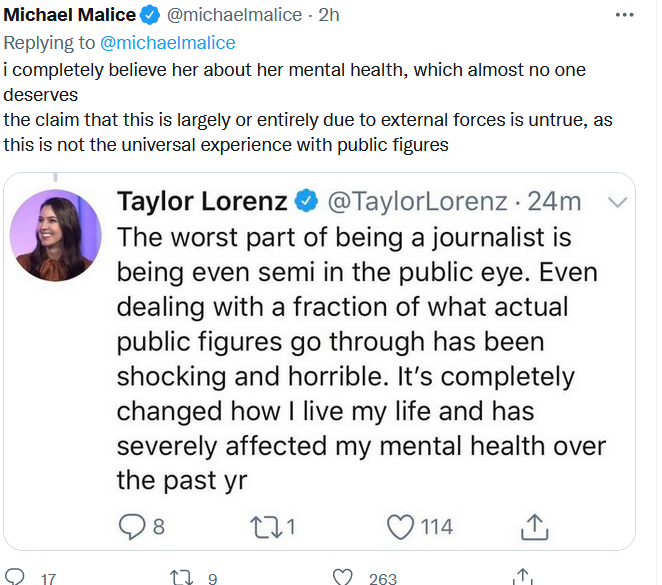Viewport: 662px width, 585px height.
Task: Expand the chevron menu on Lorenz's tweet
Action: click(x=617, y=203)
